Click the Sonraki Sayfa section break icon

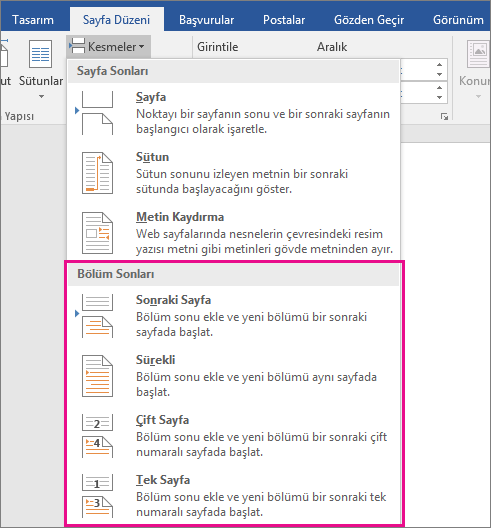tap(97, 316)
